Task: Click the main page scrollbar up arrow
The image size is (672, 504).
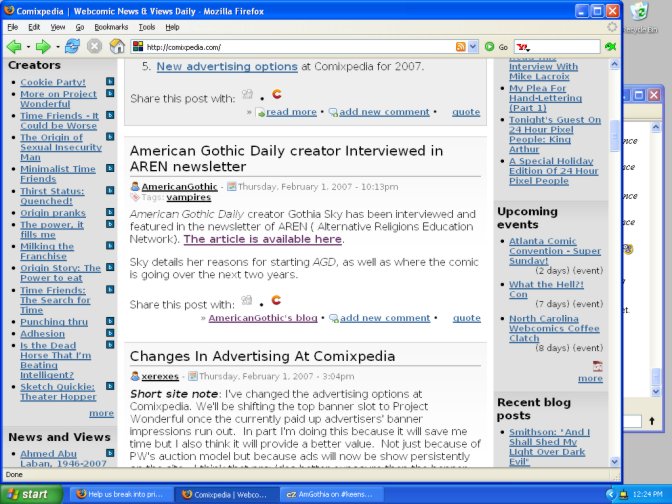Action: pyautogui.click(x=614, y=64)
